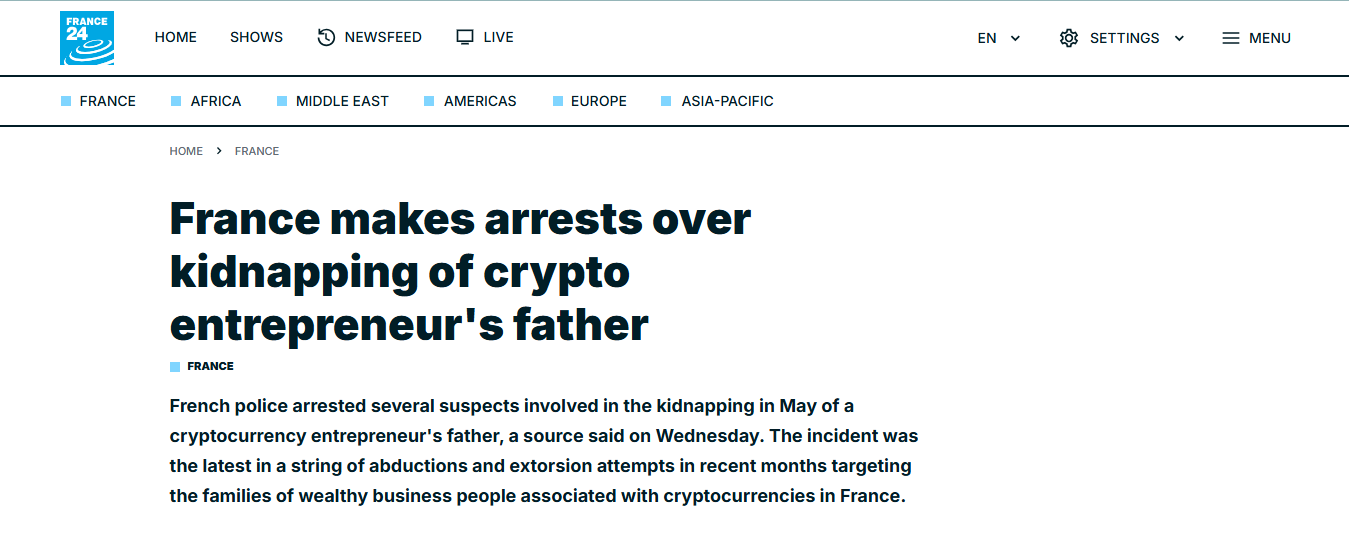
Task: Open the France section link
Action: pos(107,101)
